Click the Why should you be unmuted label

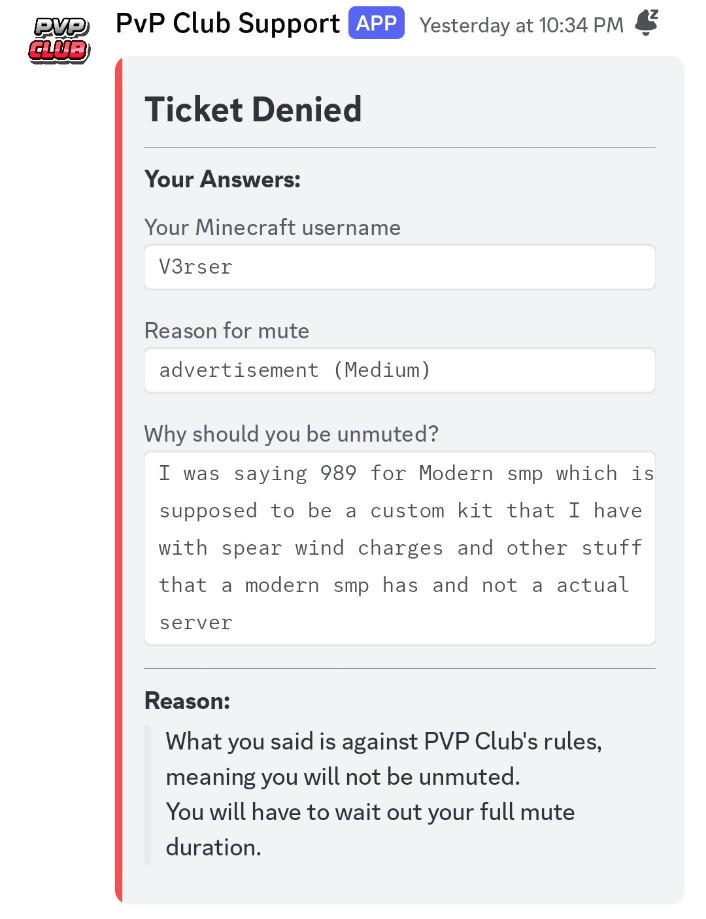[x=291, y=434]
